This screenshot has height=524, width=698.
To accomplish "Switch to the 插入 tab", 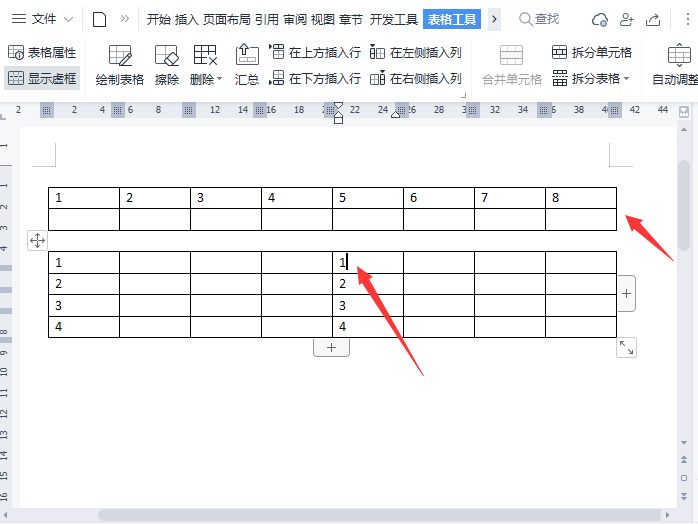I will pos(187,20).
